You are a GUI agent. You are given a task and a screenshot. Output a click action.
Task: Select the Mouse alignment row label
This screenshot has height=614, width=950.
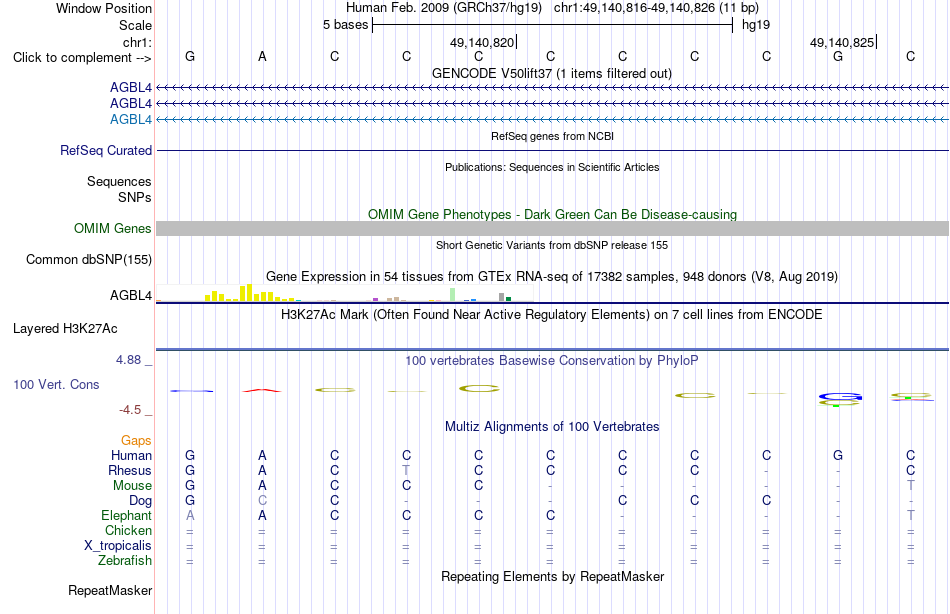pyautogui.click(x=132, y=486)
